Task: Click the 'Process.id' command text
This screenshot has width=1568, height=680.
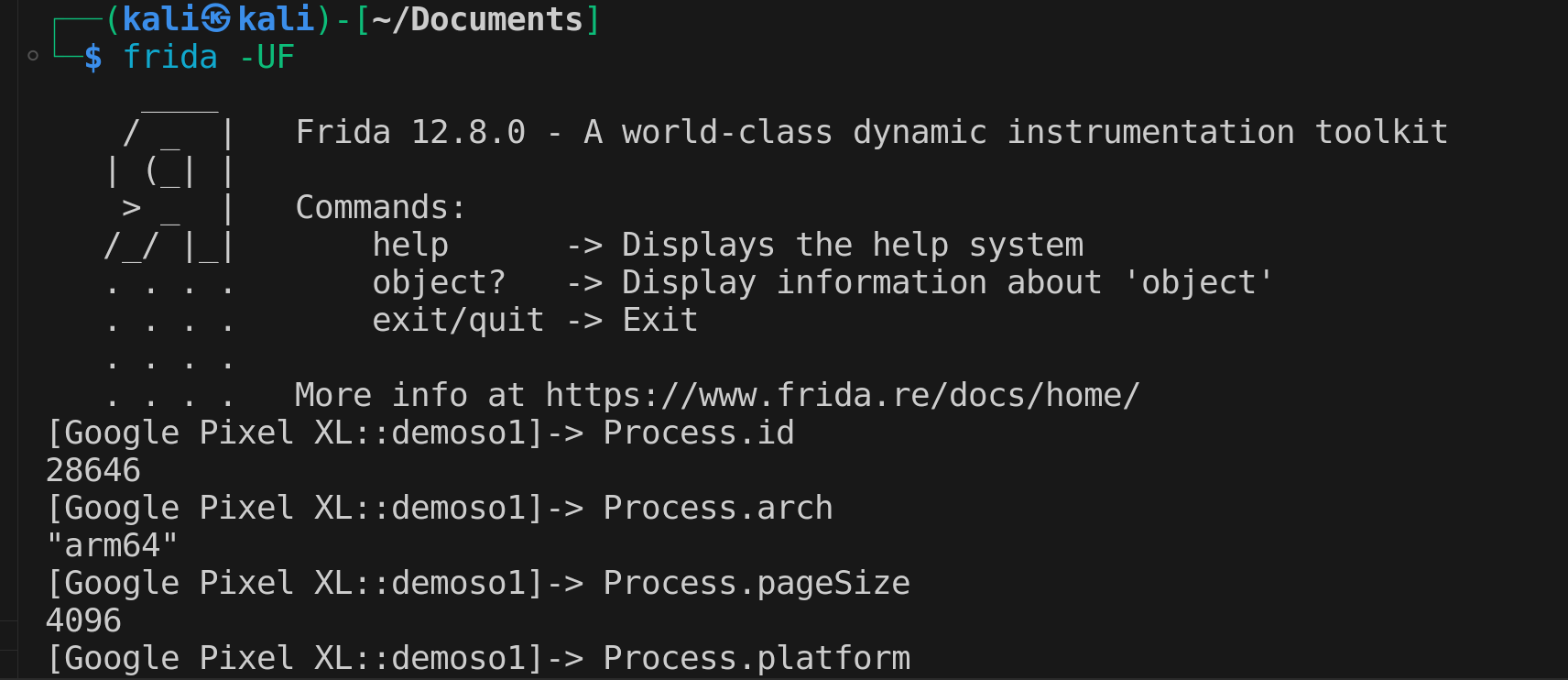Action: tap(699, 433)
